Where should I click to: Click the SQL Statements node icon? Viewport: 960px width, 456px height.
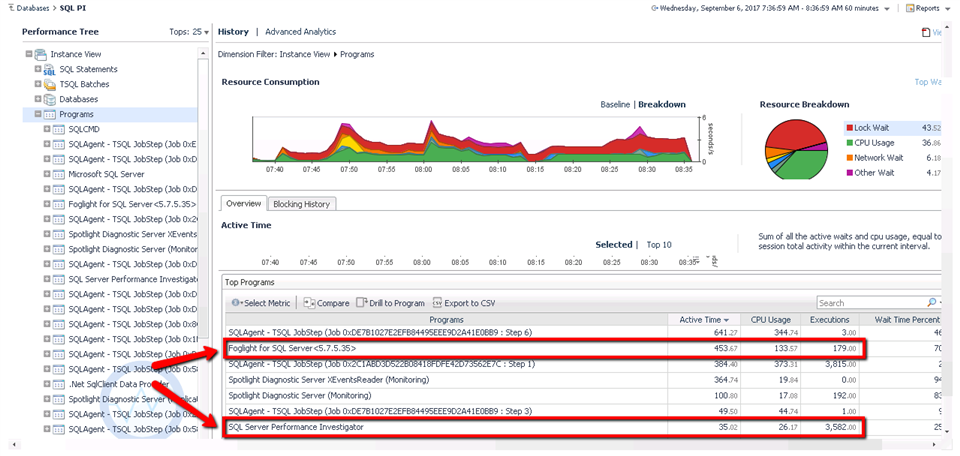pos(50,70)
